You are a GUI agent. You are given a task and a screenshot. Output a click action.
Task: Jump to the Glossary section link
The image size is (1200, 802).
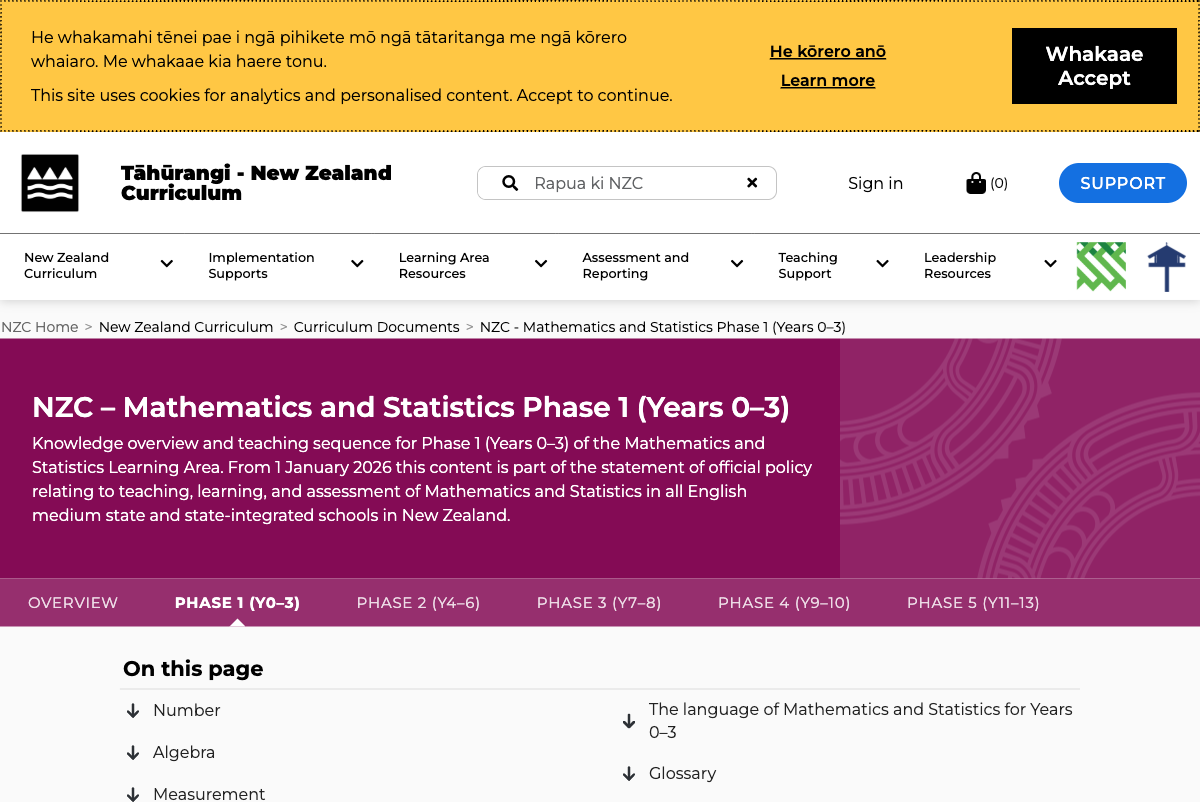tap(683, 774)
